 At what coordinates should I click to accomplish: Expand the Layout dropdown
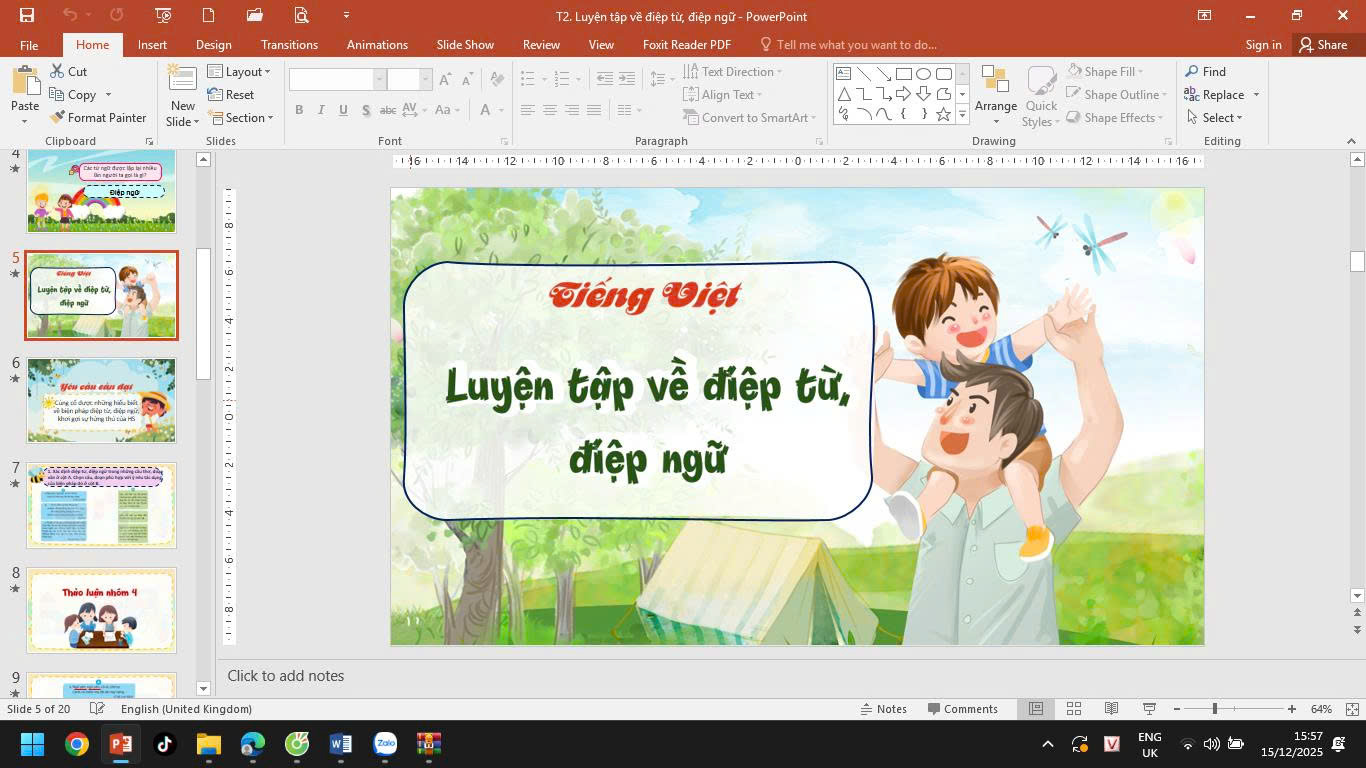click(239, 72)
